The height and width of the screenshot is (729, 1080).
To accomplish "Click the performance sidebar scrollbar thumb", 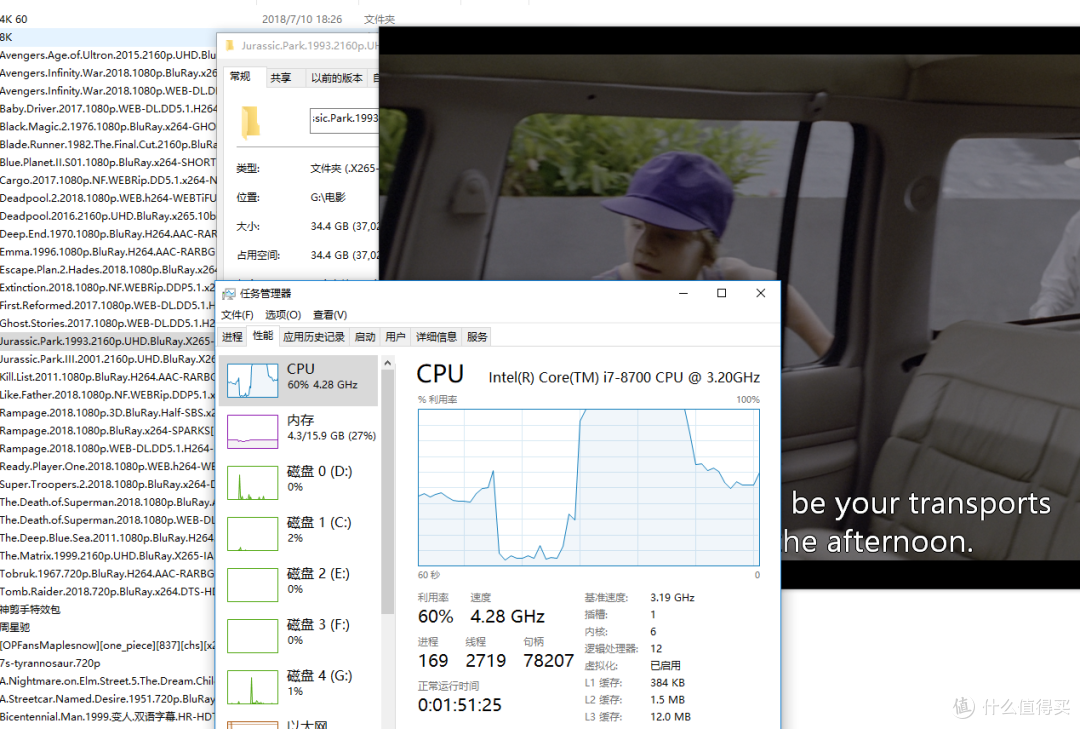I will pos(388,492).
